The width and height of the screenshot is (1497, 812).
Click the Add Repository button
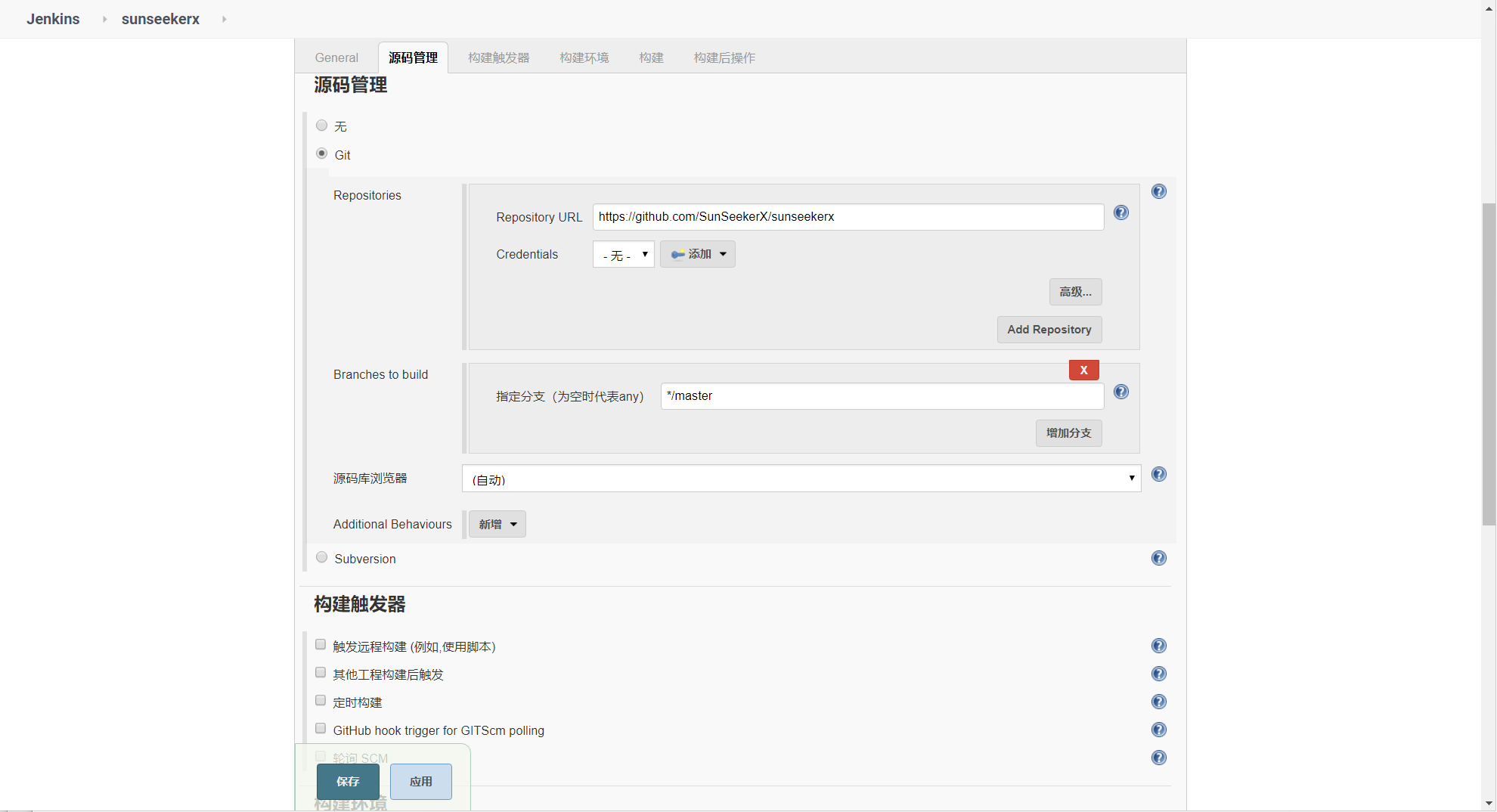point(1049,330)
